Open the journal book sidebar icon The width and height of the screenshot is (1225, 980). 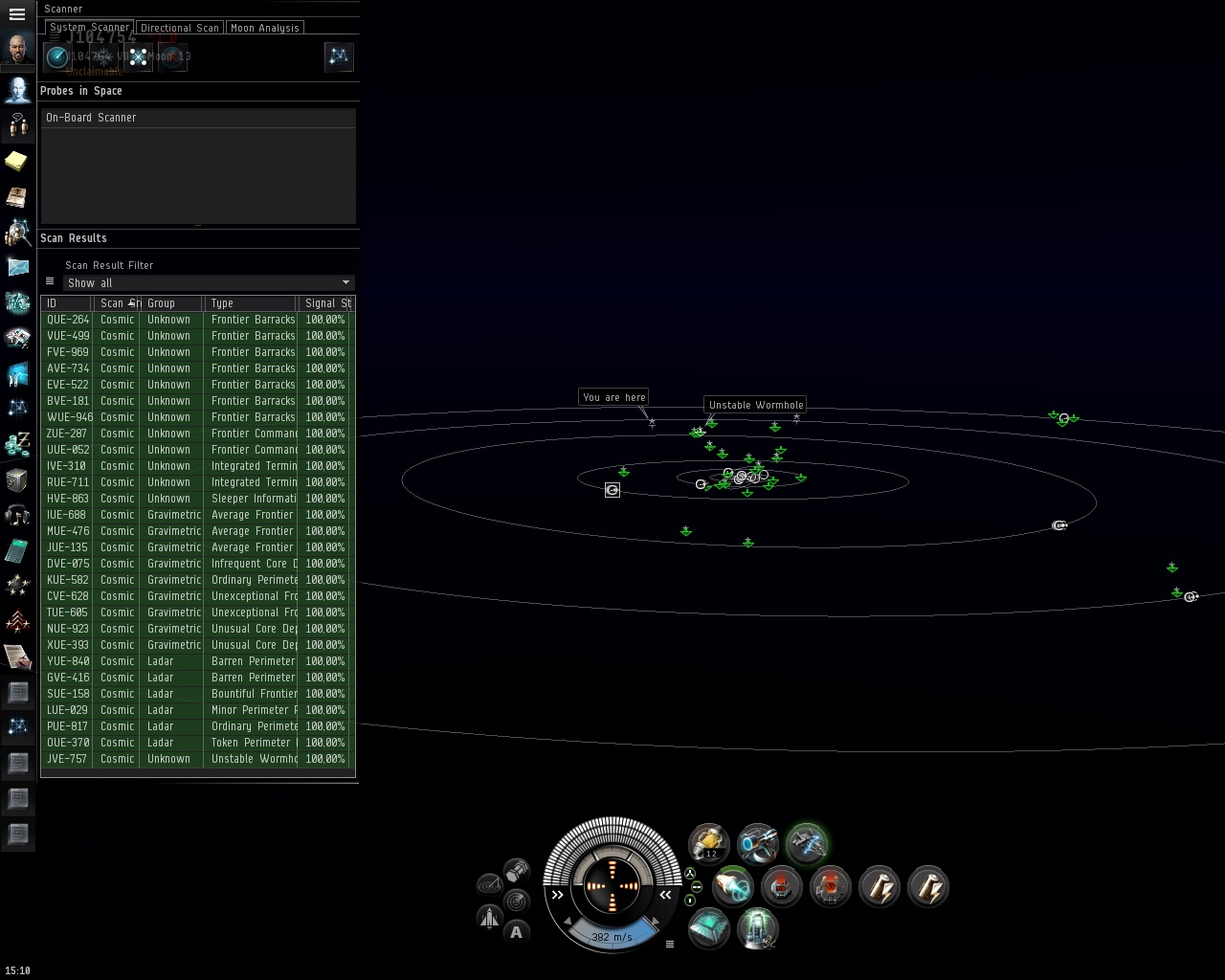[17, 196]
